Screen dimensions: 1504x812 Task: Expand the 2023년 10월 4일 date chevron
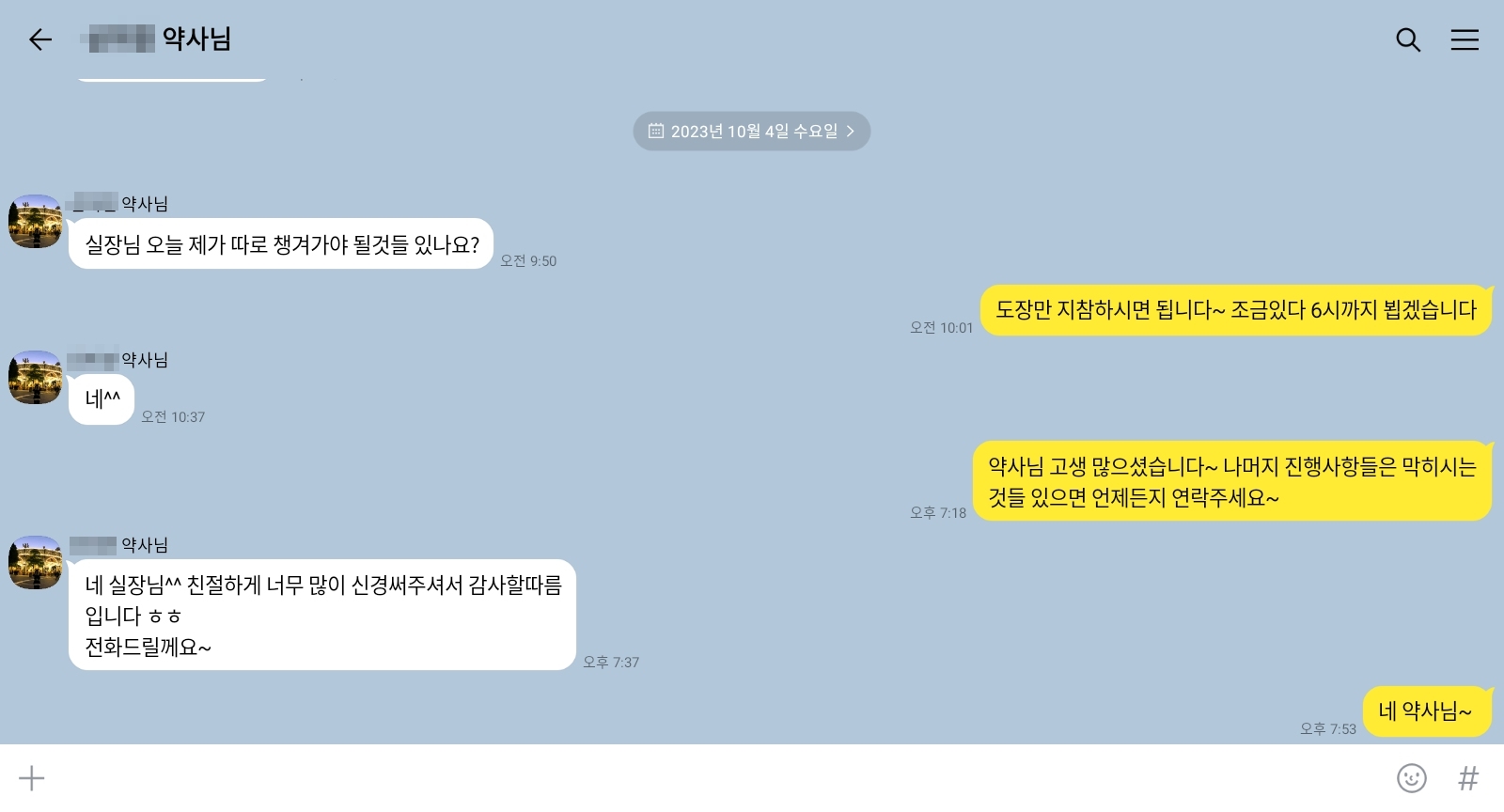pos(850,132)
